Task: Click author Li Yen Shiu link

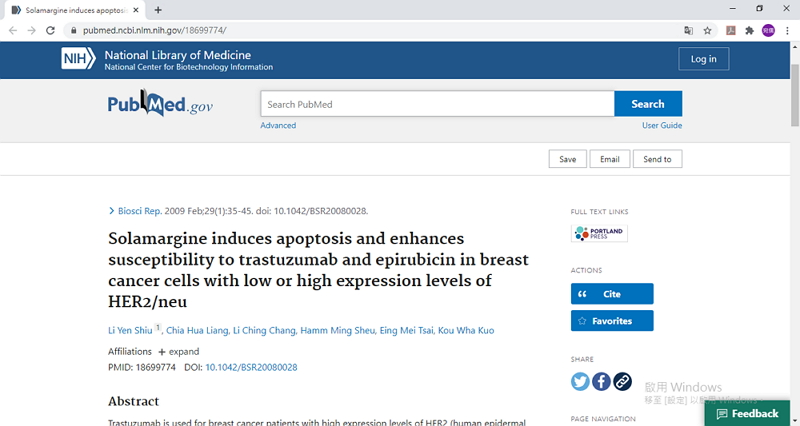Action: point(131,330)
